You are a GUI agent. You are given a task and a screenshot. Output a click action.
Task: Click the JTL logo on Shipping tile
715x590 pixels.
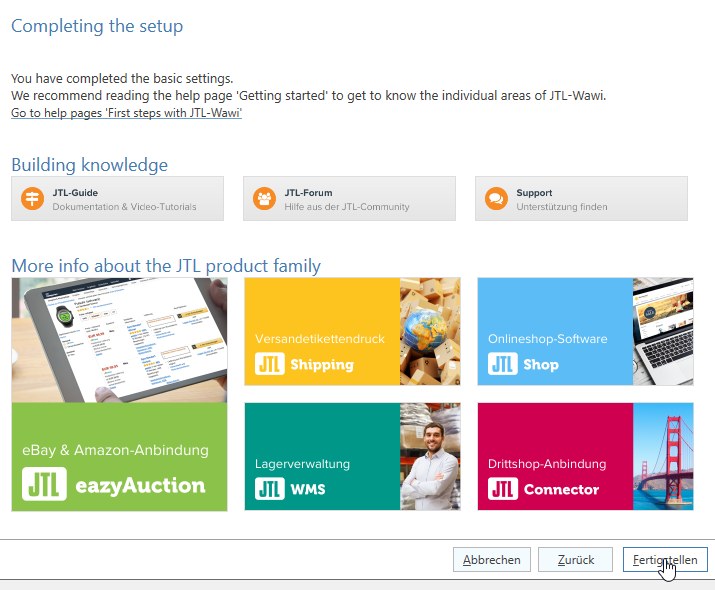tap(269, 364)
